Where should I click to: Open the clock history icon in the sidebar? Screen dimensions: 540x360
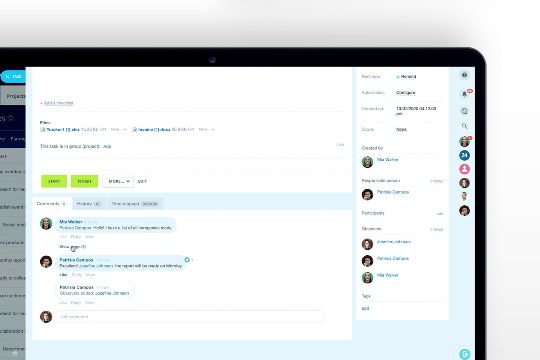[x=464, y=111]
